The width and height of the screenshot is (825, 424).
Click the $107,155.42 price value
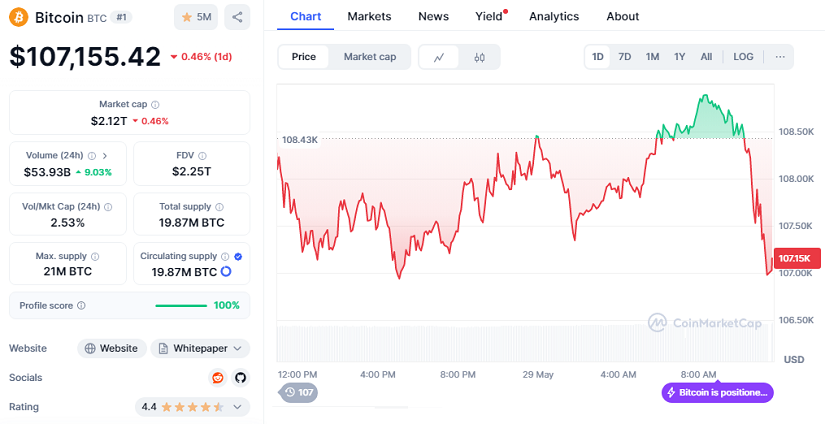click(x=85, y=56)
